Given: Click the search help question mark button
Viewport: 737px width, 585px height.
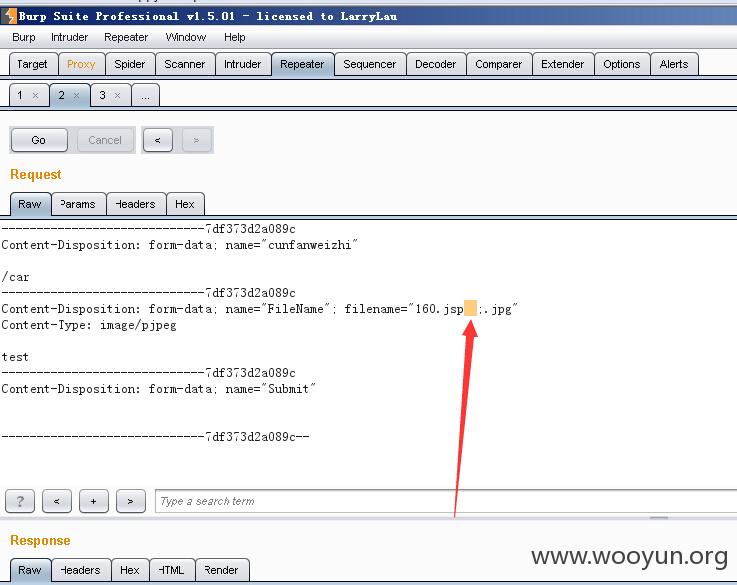Looking at the screenshot, I should 20,501.
